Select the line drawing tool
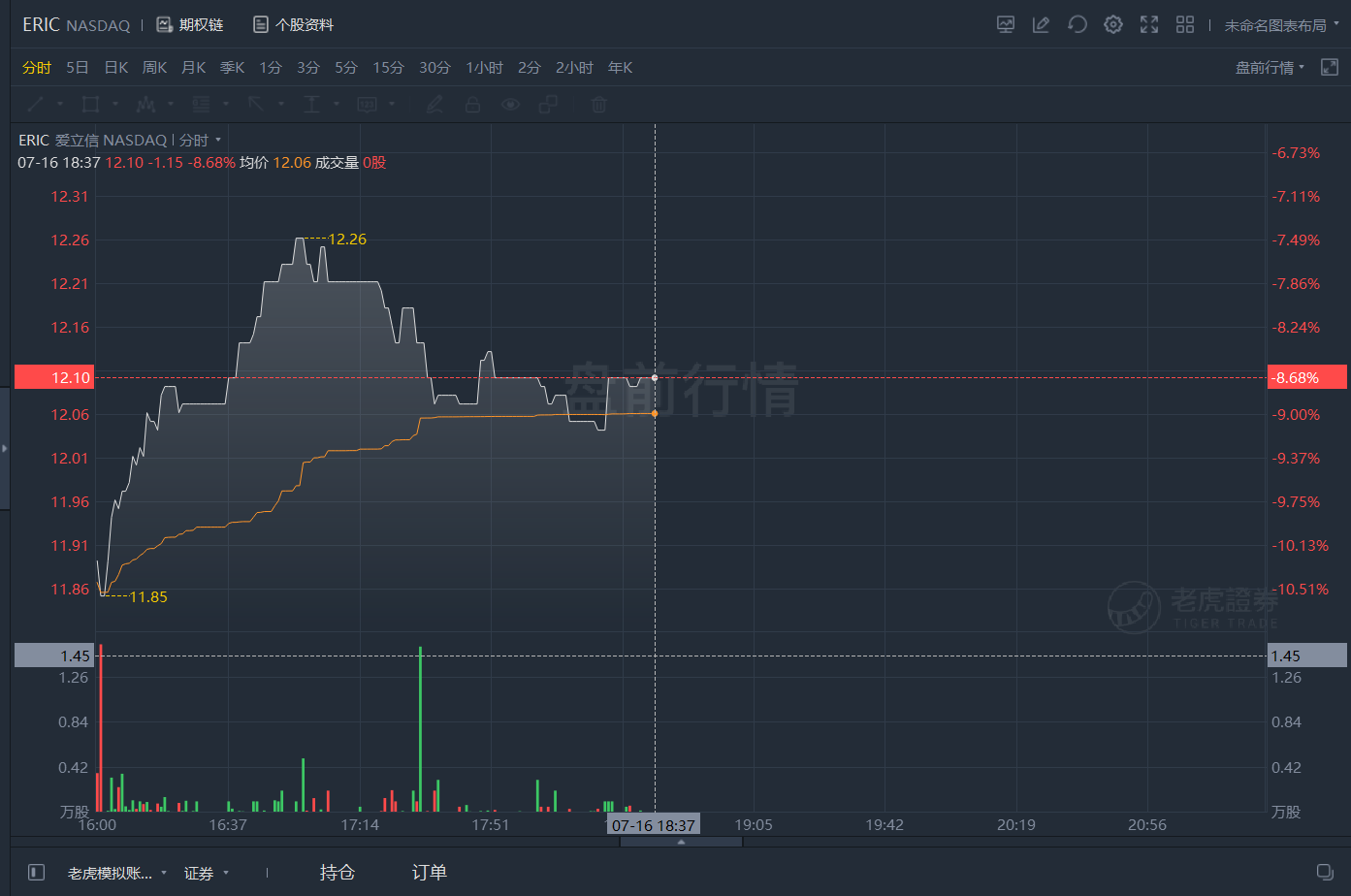The image size is (1351, 896). click(x=36, y=104)
